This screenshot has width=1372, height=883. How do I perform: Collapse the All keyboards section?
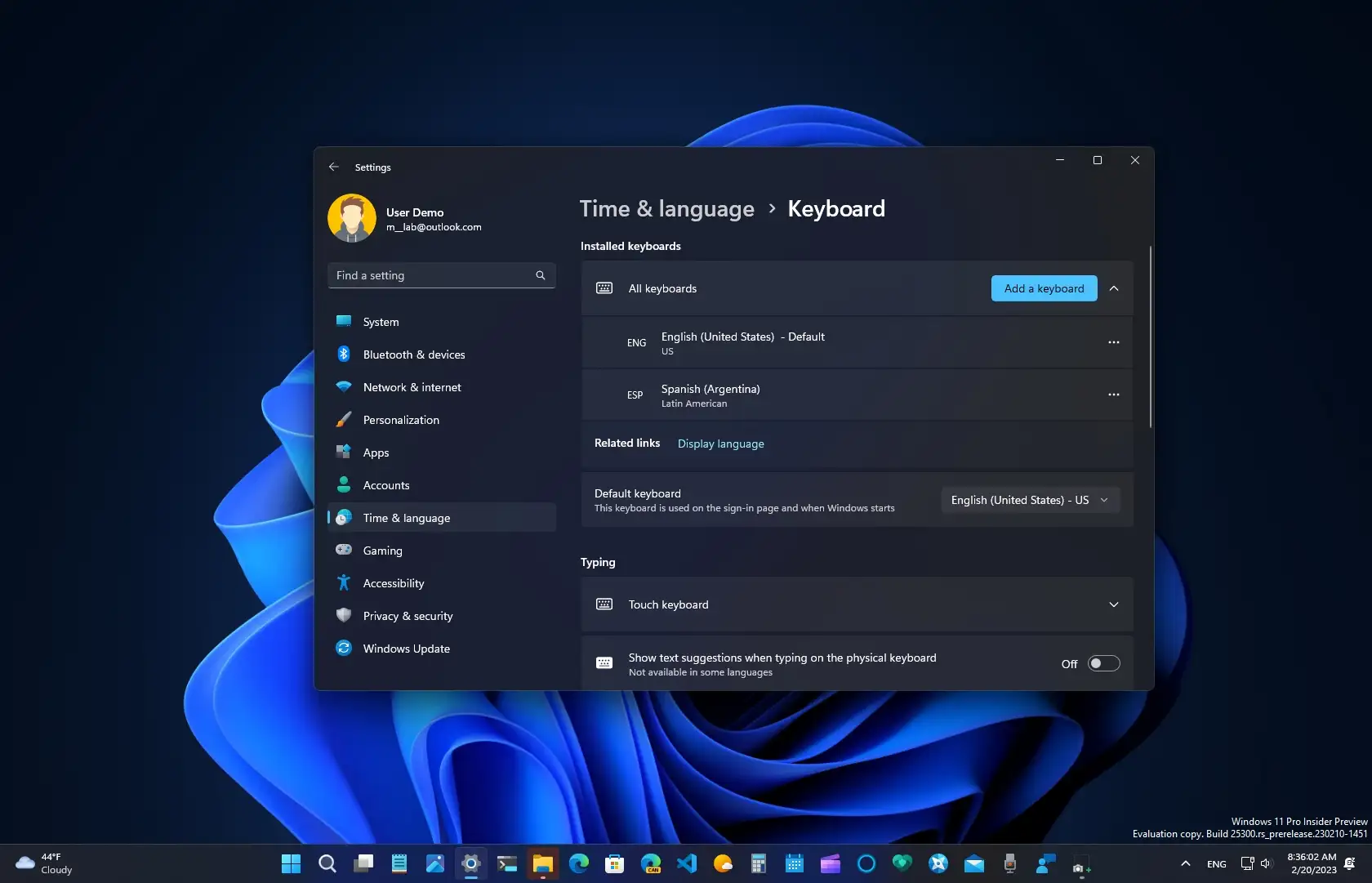click(1114, 288)
